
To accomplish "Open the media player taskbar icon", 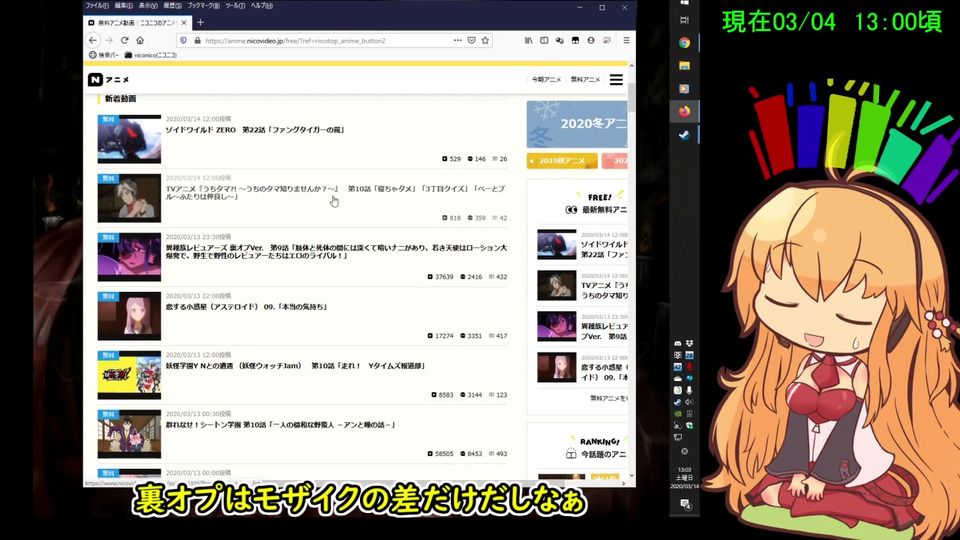I will [x=684, y=89].
